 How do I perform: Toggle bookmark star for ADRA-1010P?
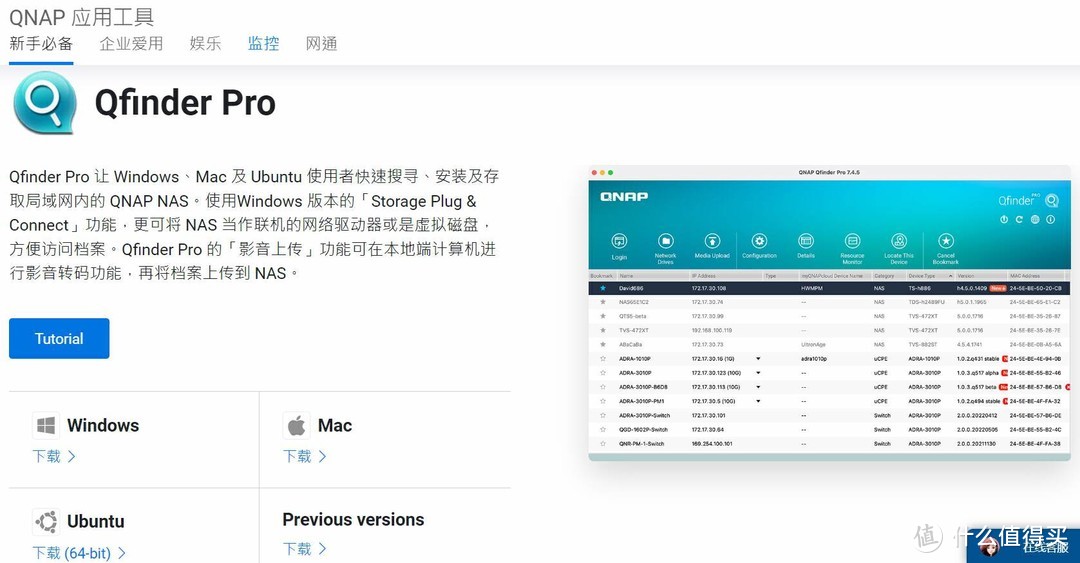click(603, 358)
